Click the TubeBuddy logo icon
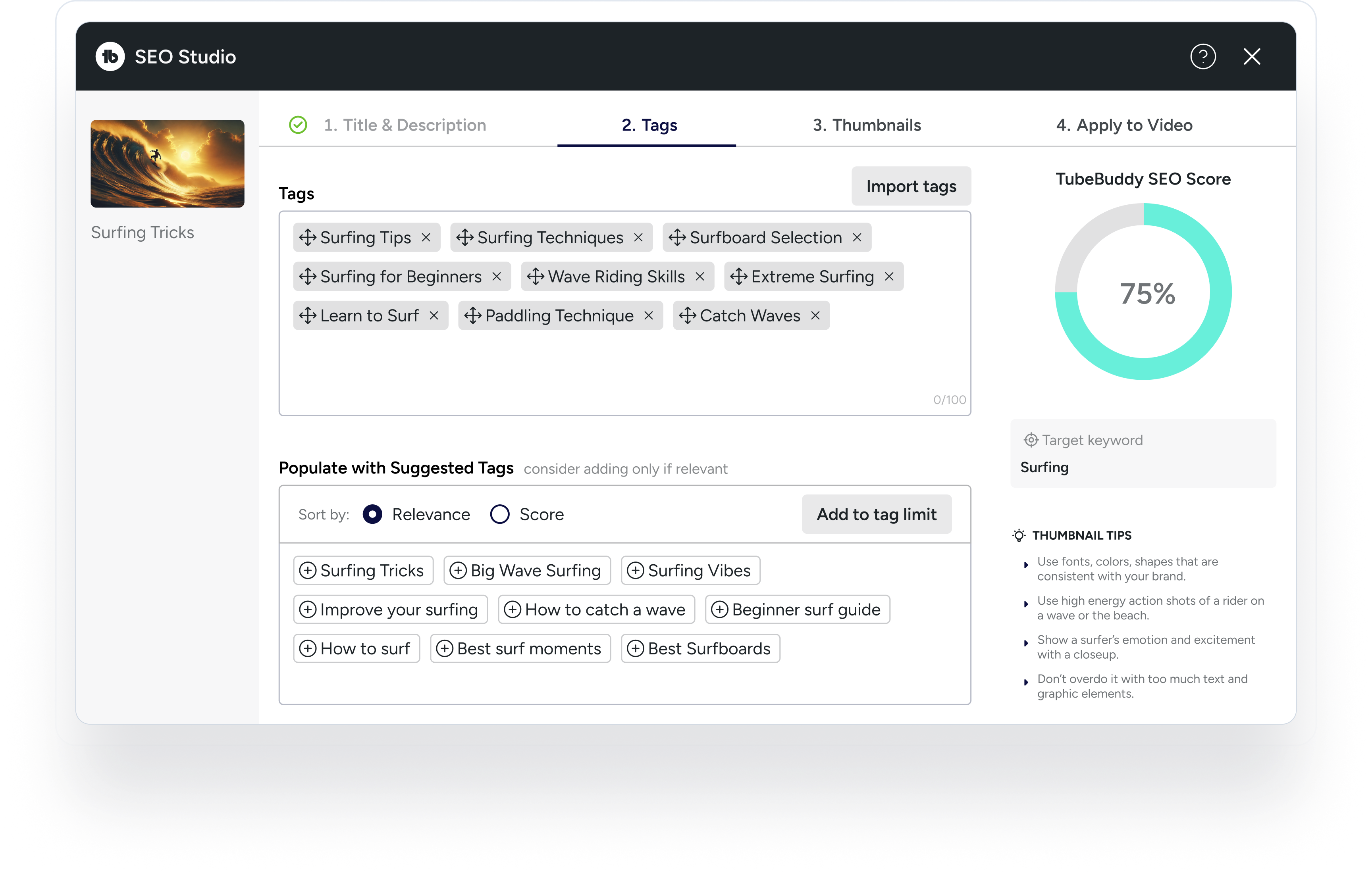Screen dimensions: 1372x875 (110, 56)
